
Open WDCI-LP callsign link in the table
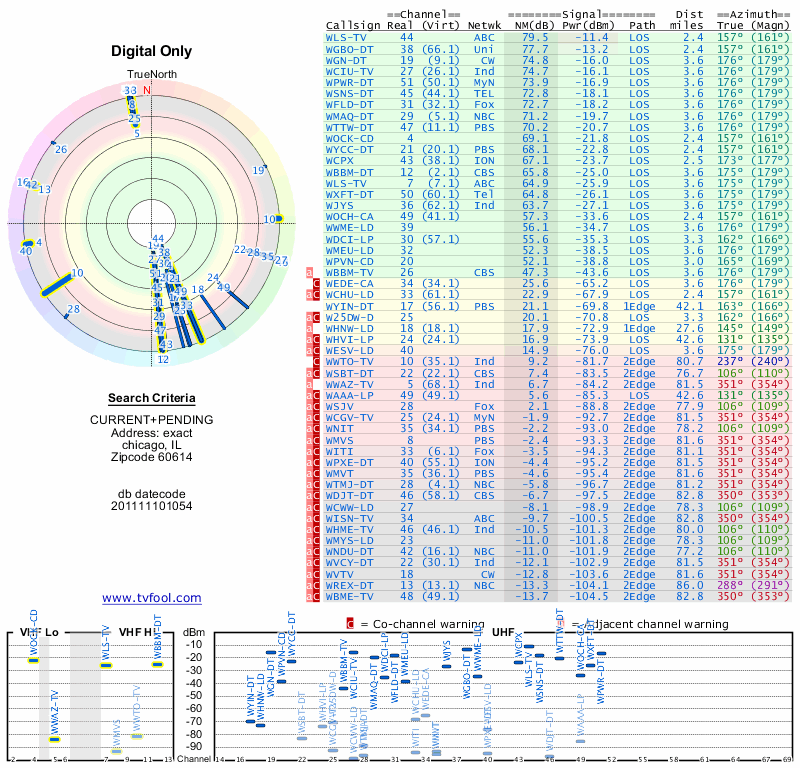click(349, 239)
